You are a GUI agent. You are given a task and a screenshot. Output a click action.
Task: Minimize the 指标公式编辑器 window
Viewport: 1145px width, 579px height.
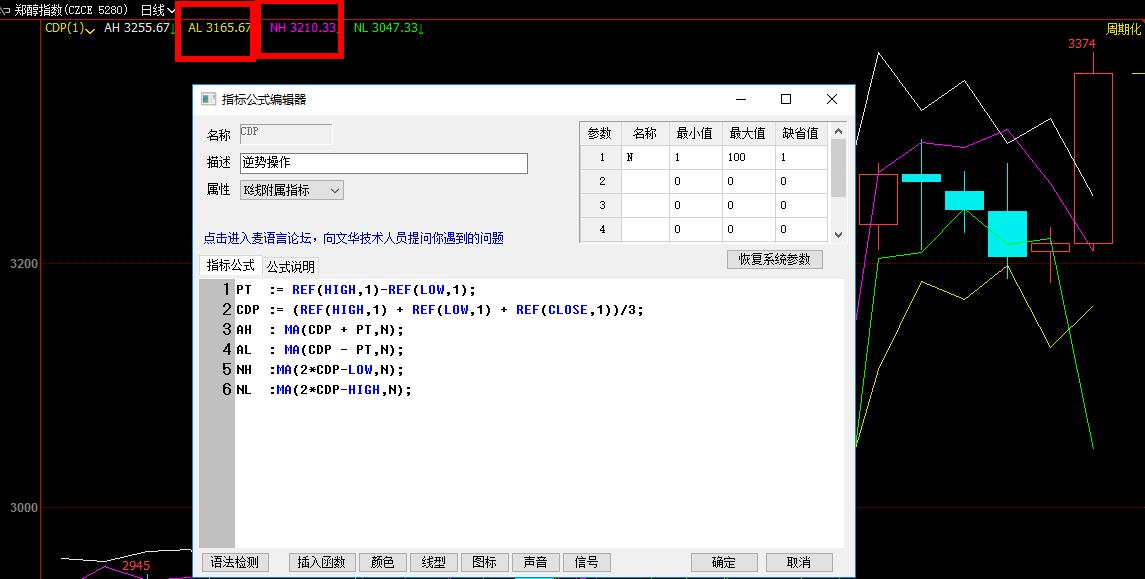pyautogui.click(x=740, y=99)
